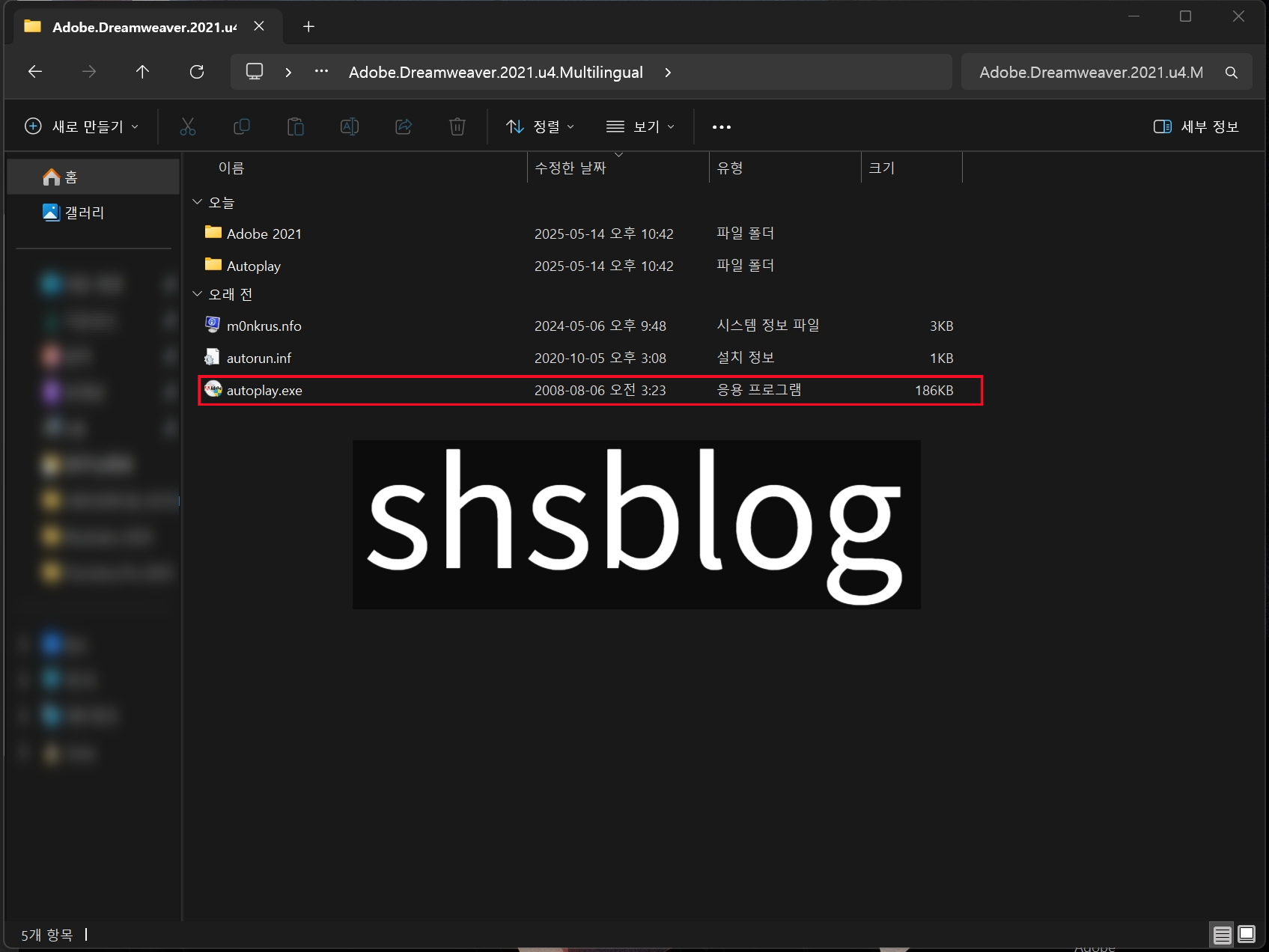Click the 186KB size of autoplay.exe

(x=934, y=390)
